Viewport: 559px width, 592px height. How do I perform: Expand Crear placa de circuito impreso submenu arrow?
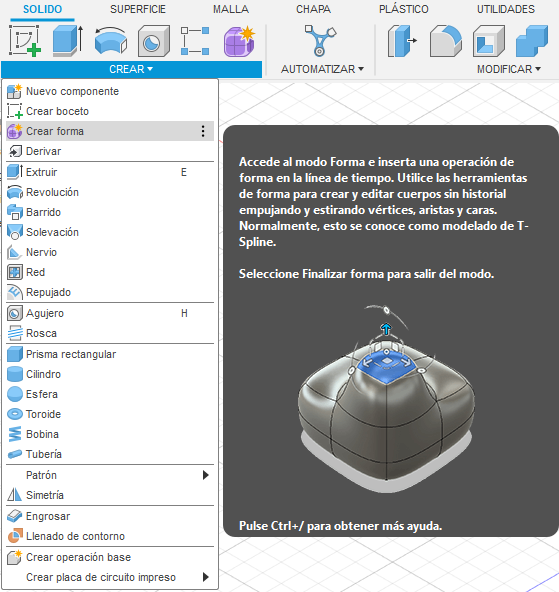(x=206, y=577)
